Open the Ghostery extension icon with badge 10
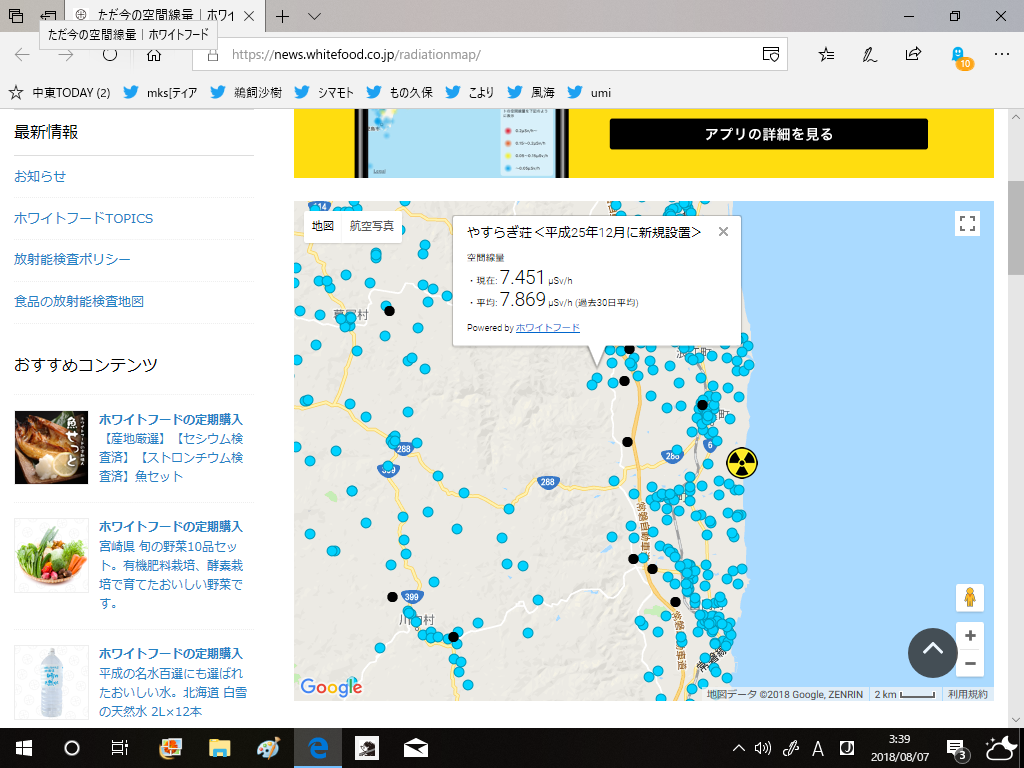The height and width of the screenshot is (768, 1024). pos(959,56)
